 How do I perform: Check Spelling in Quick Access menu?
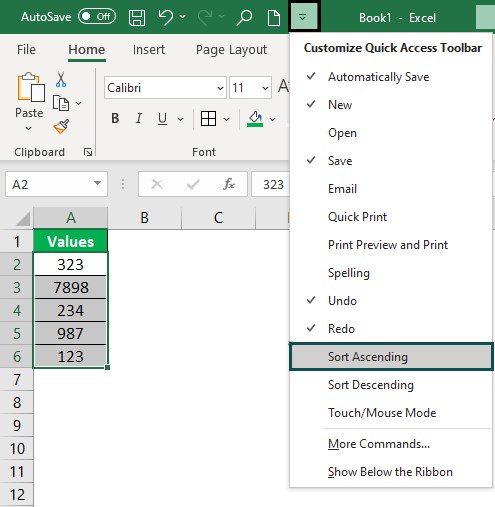[391, 273]
